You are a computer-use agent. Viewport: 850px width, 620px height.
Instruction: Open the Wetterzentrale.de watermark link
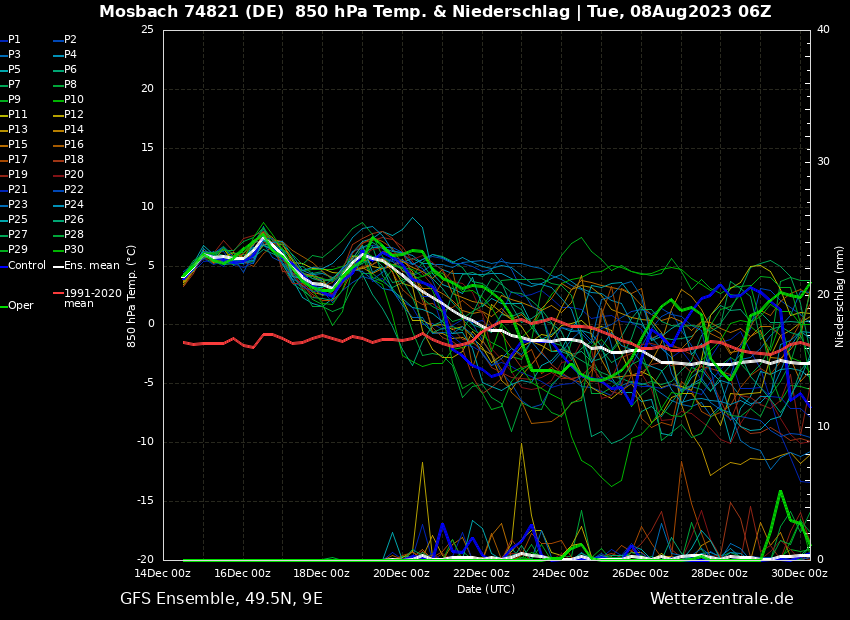[x=721, y=599]
